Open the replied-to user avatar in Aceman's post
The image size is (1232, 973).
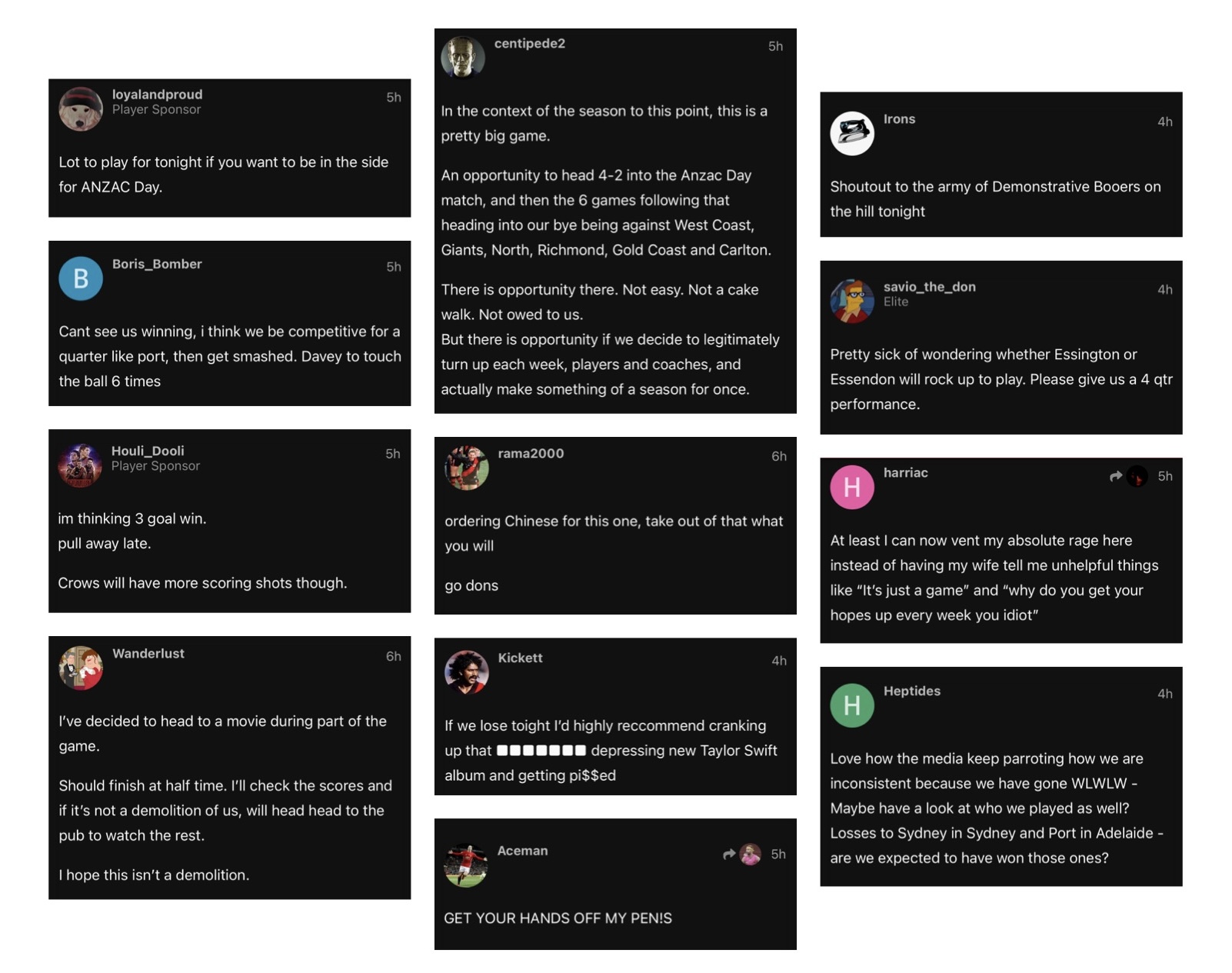[751, 854]
